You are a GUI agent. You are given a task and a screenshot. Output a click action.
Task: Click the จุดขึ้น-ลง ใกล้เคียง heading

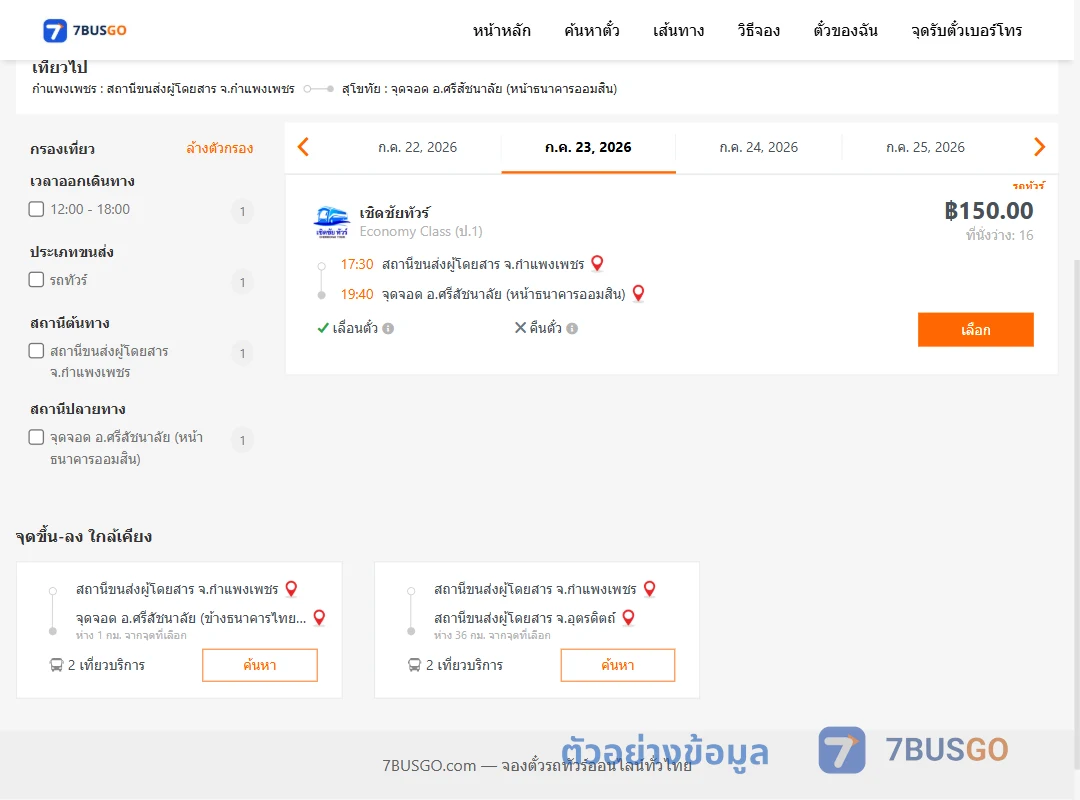tap(84, 536)
